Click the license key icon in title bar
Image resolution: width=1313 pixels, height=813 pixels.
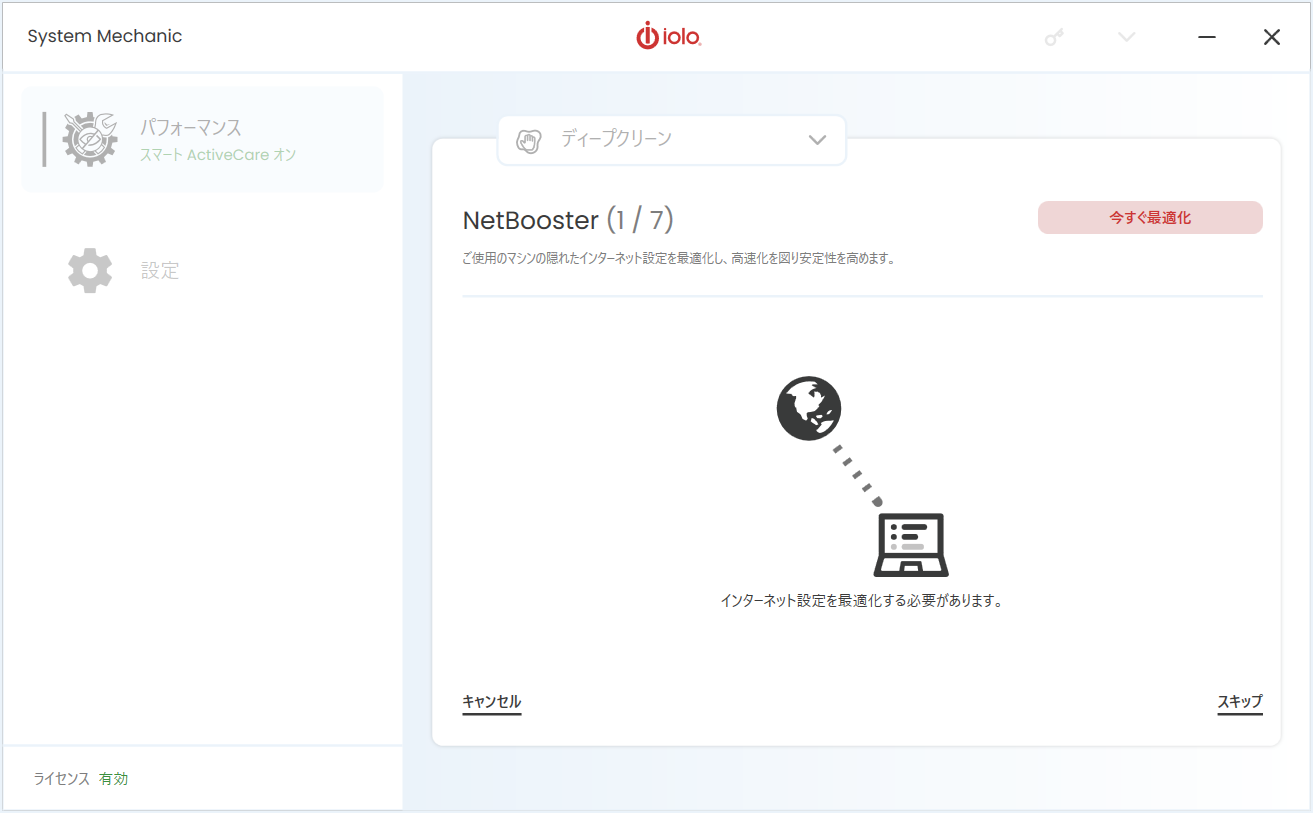coord(1053,36)
